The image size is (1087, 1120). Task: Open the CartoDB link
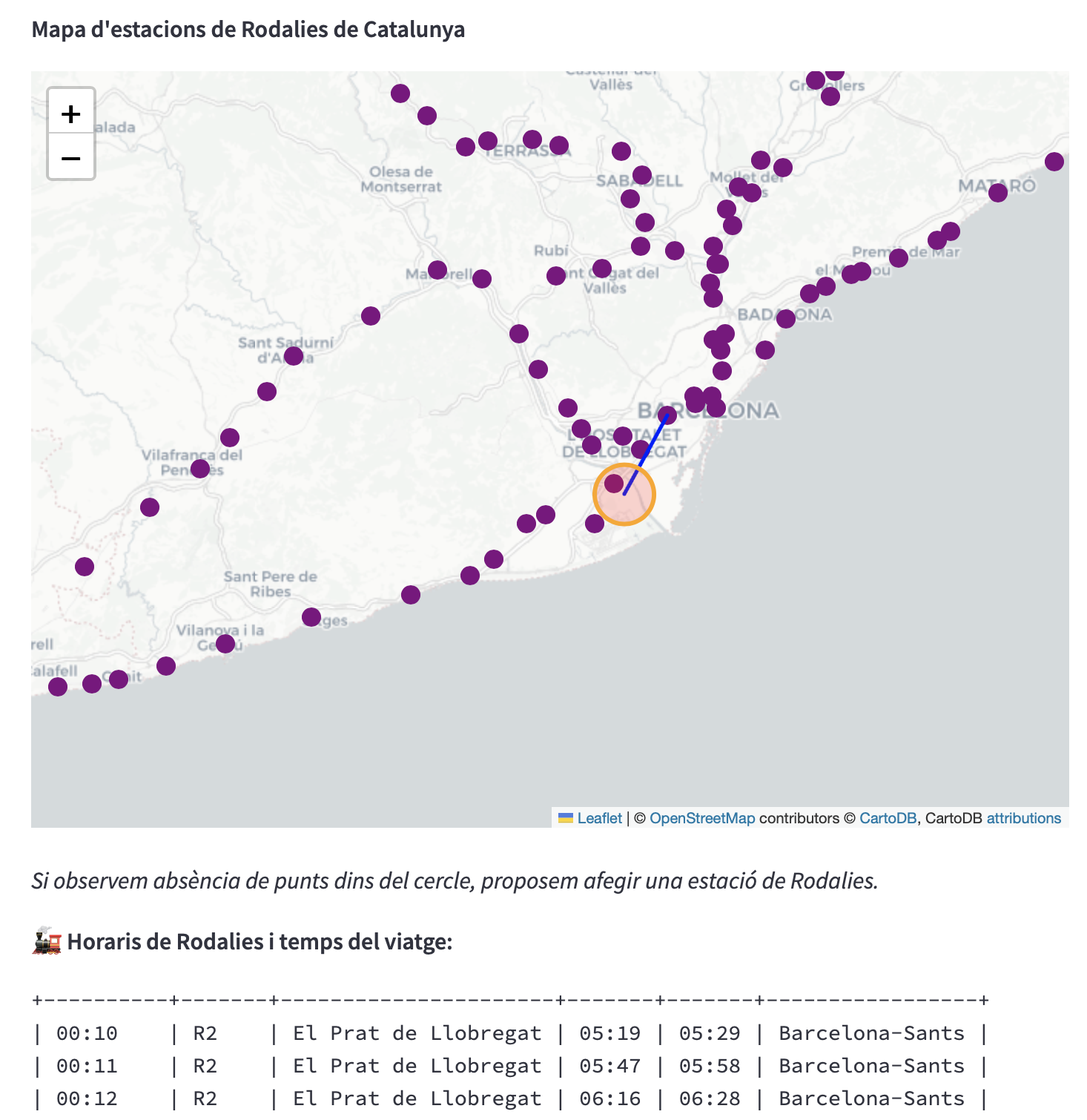(888, 818)
